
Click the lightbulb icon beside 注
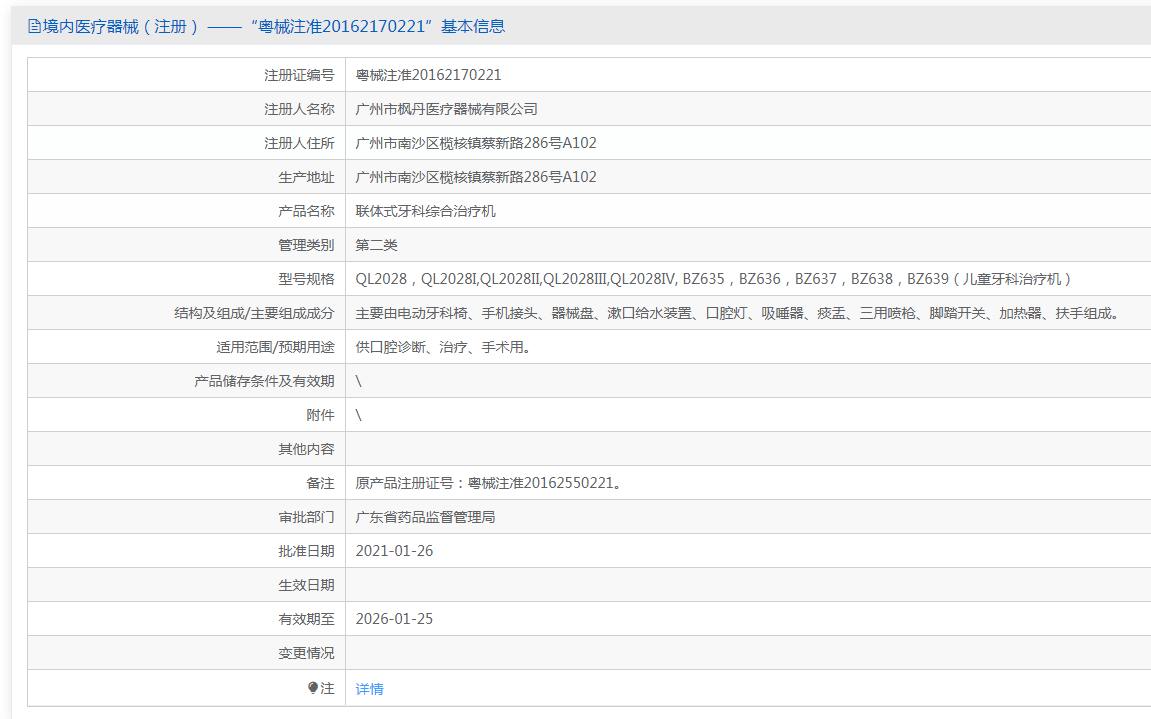pos(313,688)
